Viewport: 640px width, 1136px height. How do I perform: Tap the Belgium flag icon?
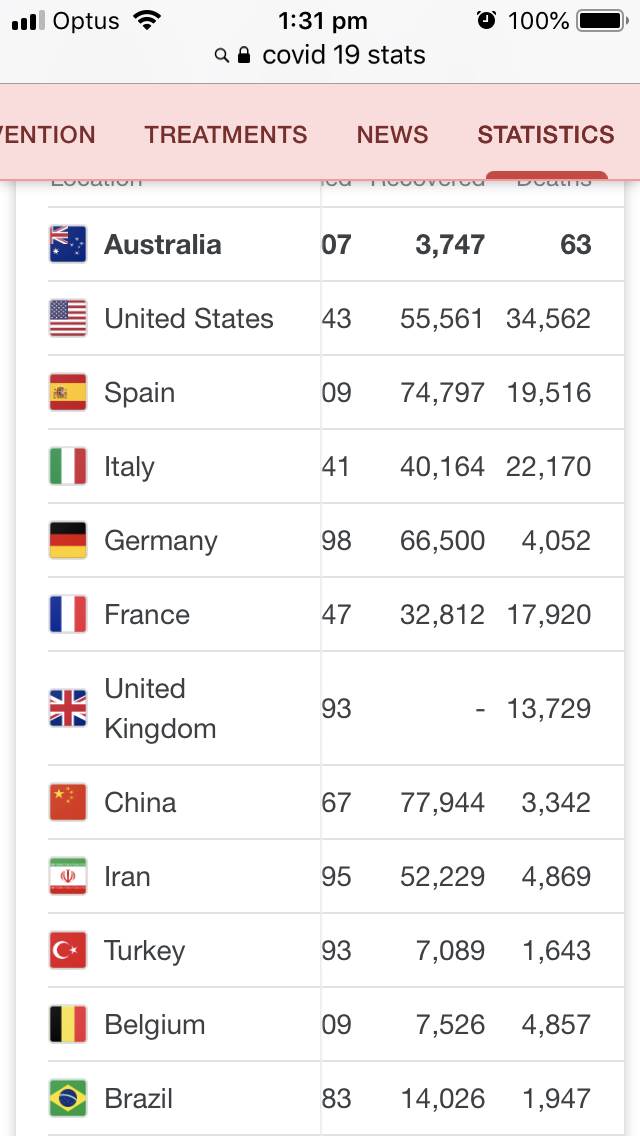click(x=68, y=1025)
